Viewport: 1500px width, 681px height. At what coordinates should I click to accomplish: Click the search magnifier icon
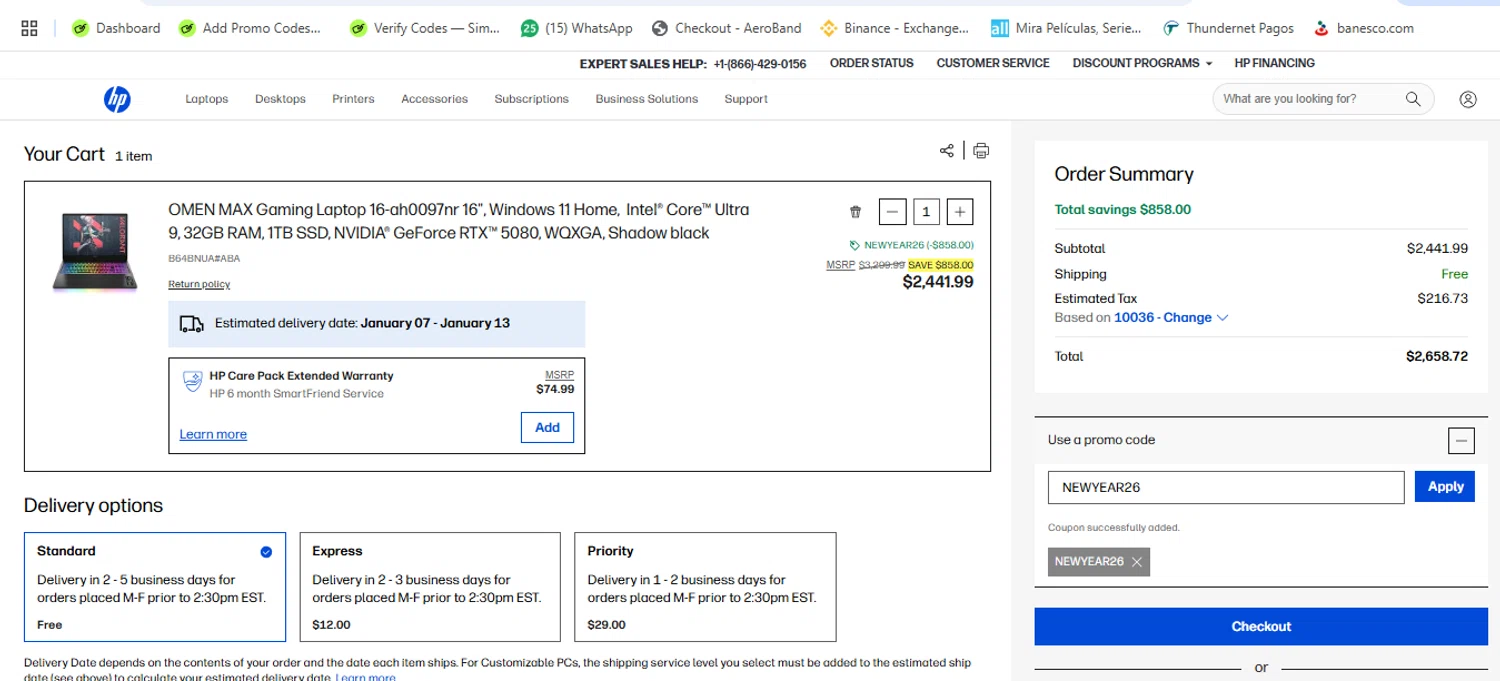1413,99
